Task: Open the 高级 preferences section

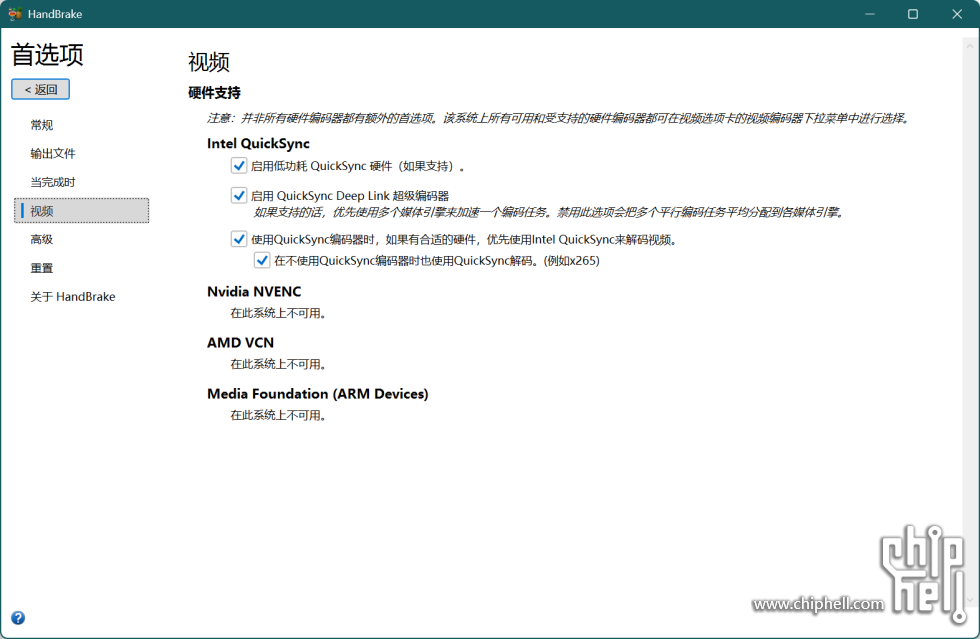Action: [x=42, y=239]
